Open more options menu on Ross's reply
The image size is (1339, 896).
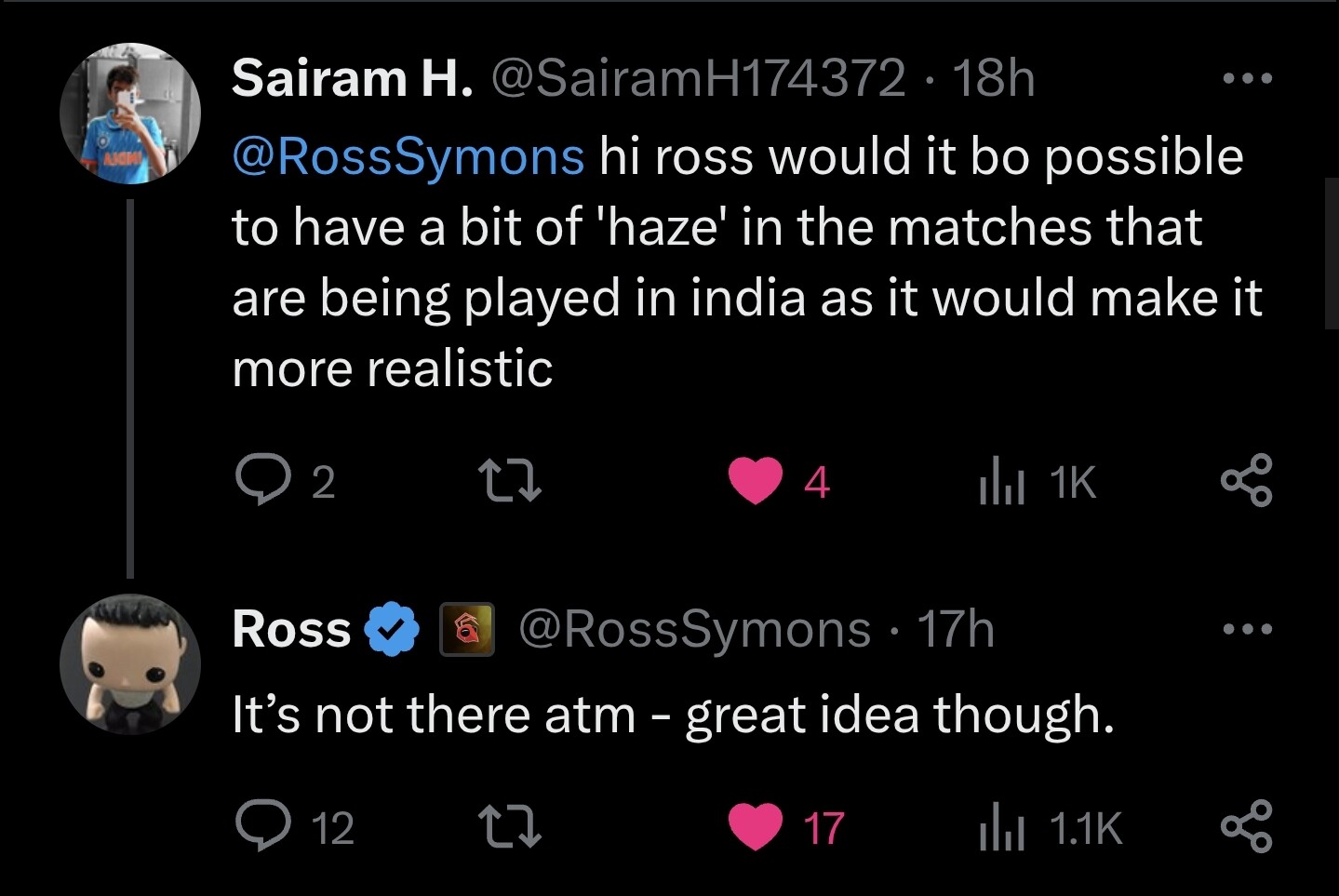click(x=1246, y=629)
